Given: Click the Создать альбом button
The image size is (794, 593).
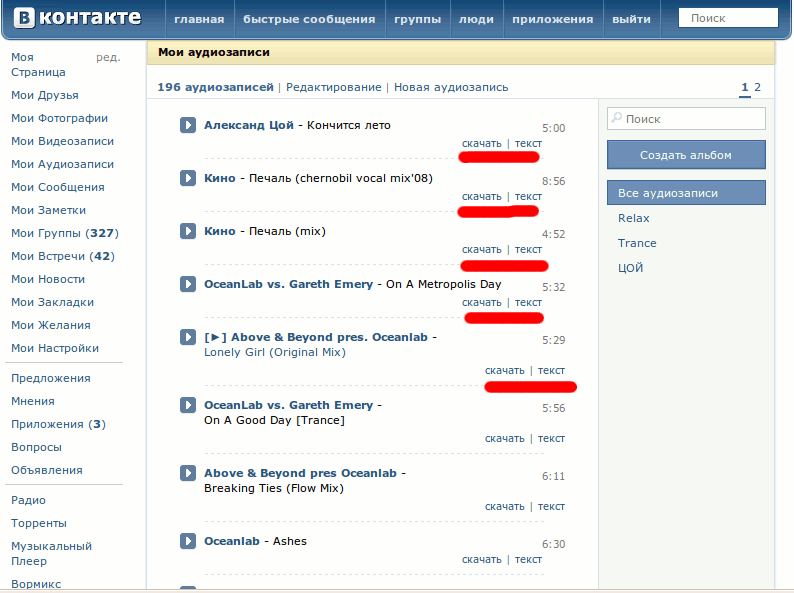Looking at the screenshot, I should coord(686,155).
